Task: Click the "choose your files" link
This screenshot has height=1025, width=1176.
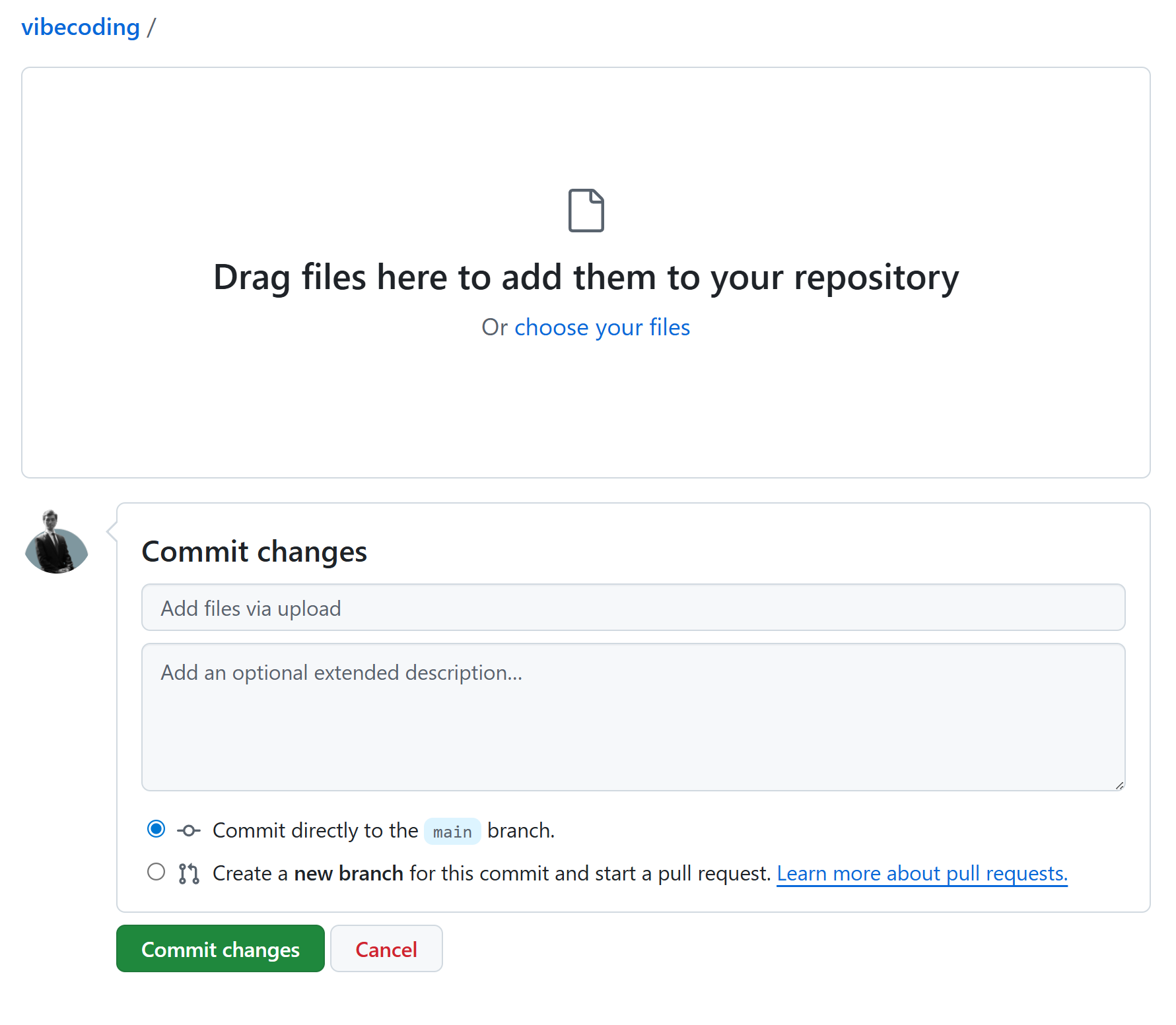Action: (x=602, y=327)
